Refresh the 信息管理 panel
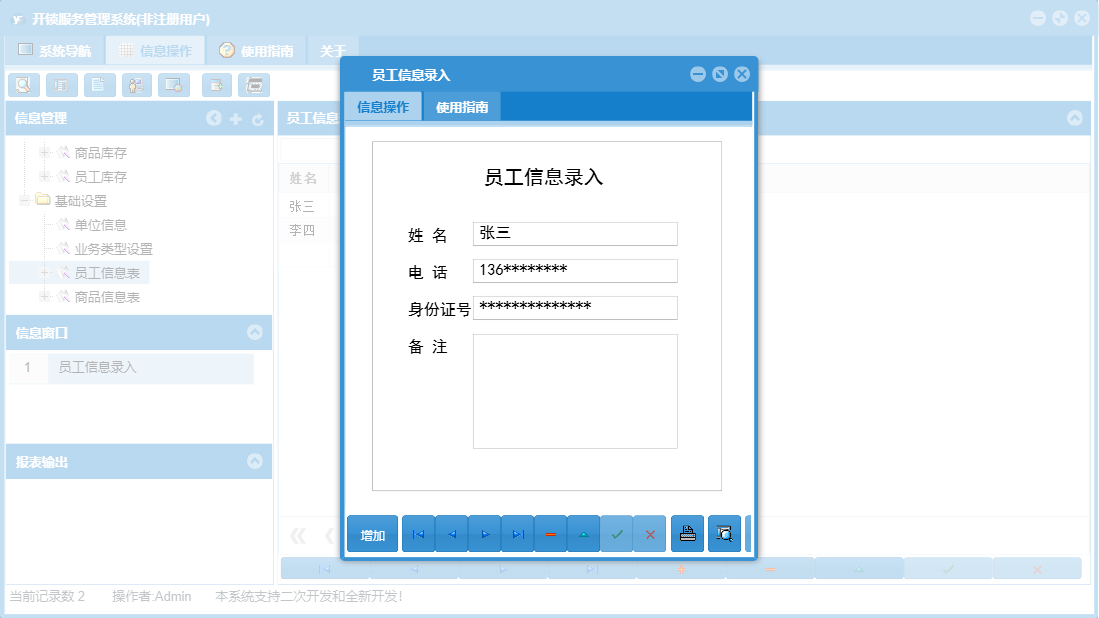This screenshot has height=618, width=1099. [x=257, y=119]
